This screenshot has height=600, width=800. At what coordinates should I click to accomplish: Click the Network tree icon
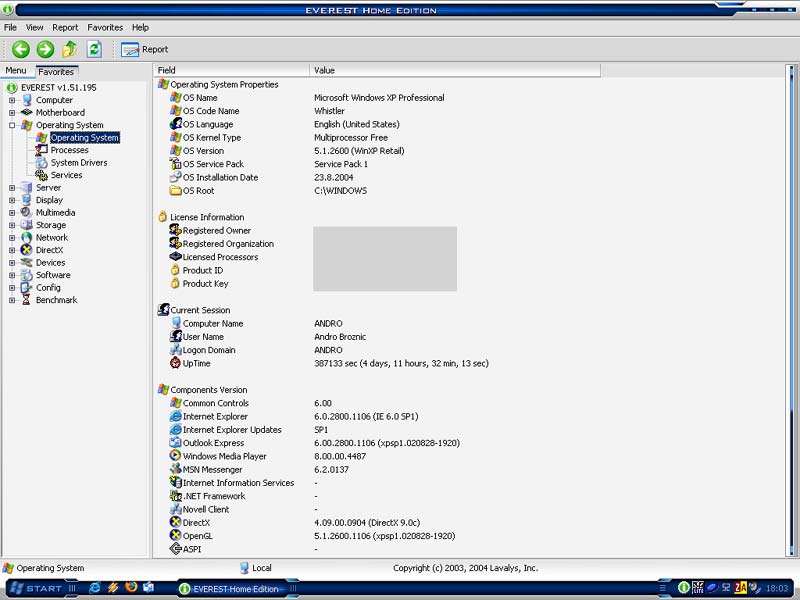tap(27, 238)
